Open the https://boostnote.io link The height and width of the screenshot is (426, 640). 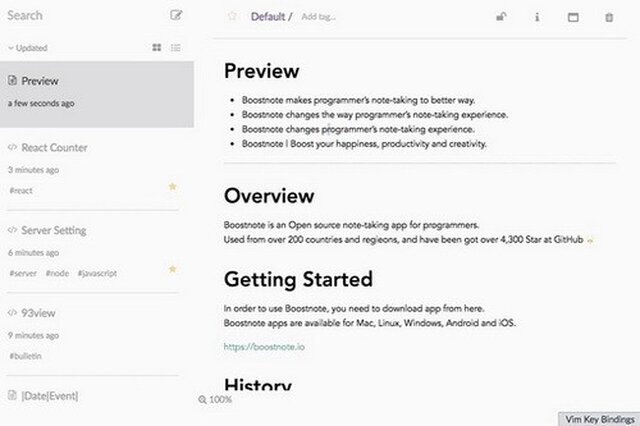point(264,347)
